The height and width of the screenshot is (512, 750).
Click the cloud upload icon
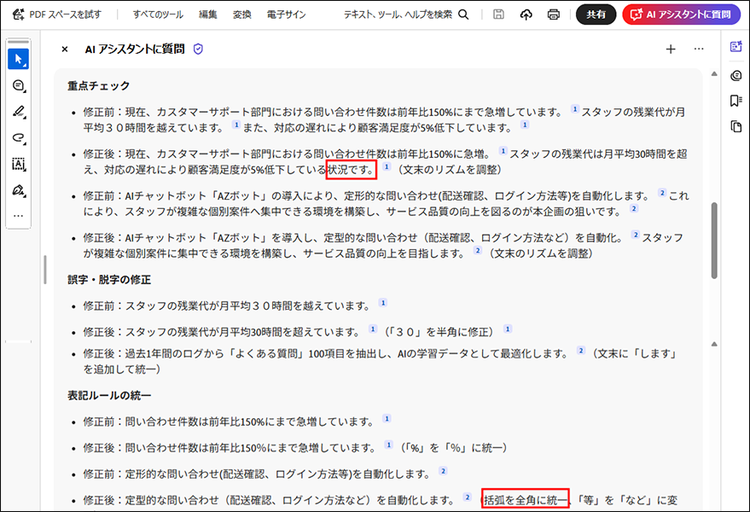(526, 14)
